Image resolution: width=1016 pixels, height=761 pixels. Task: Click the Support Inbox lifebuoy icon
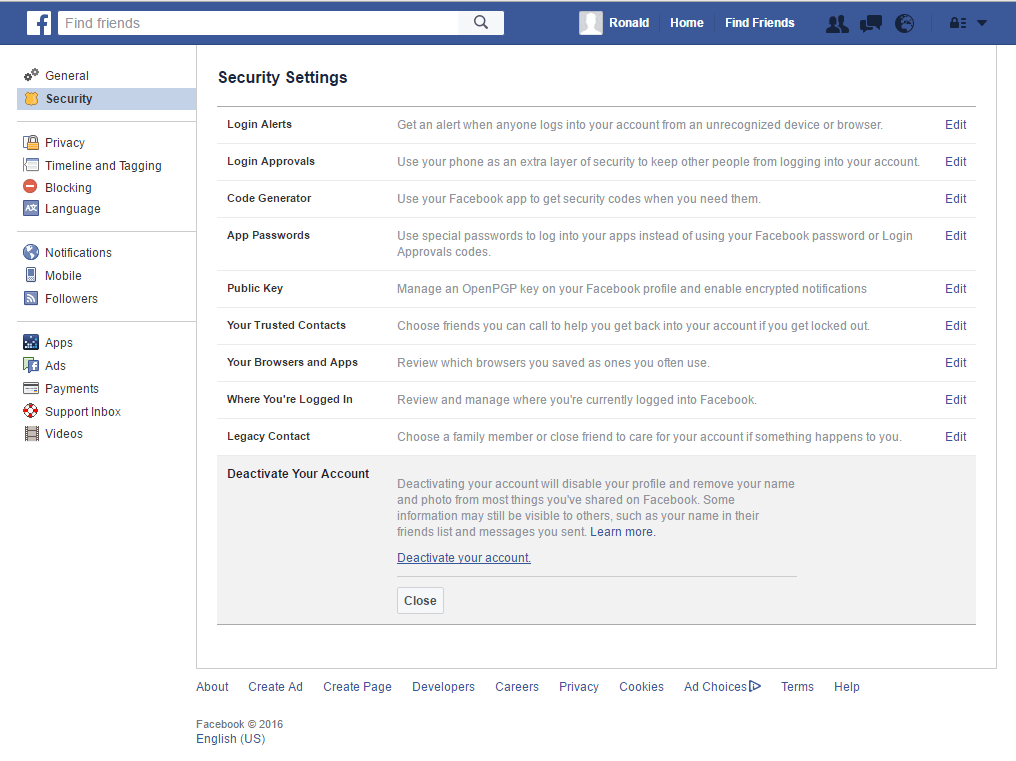click(x=31, y=411)
